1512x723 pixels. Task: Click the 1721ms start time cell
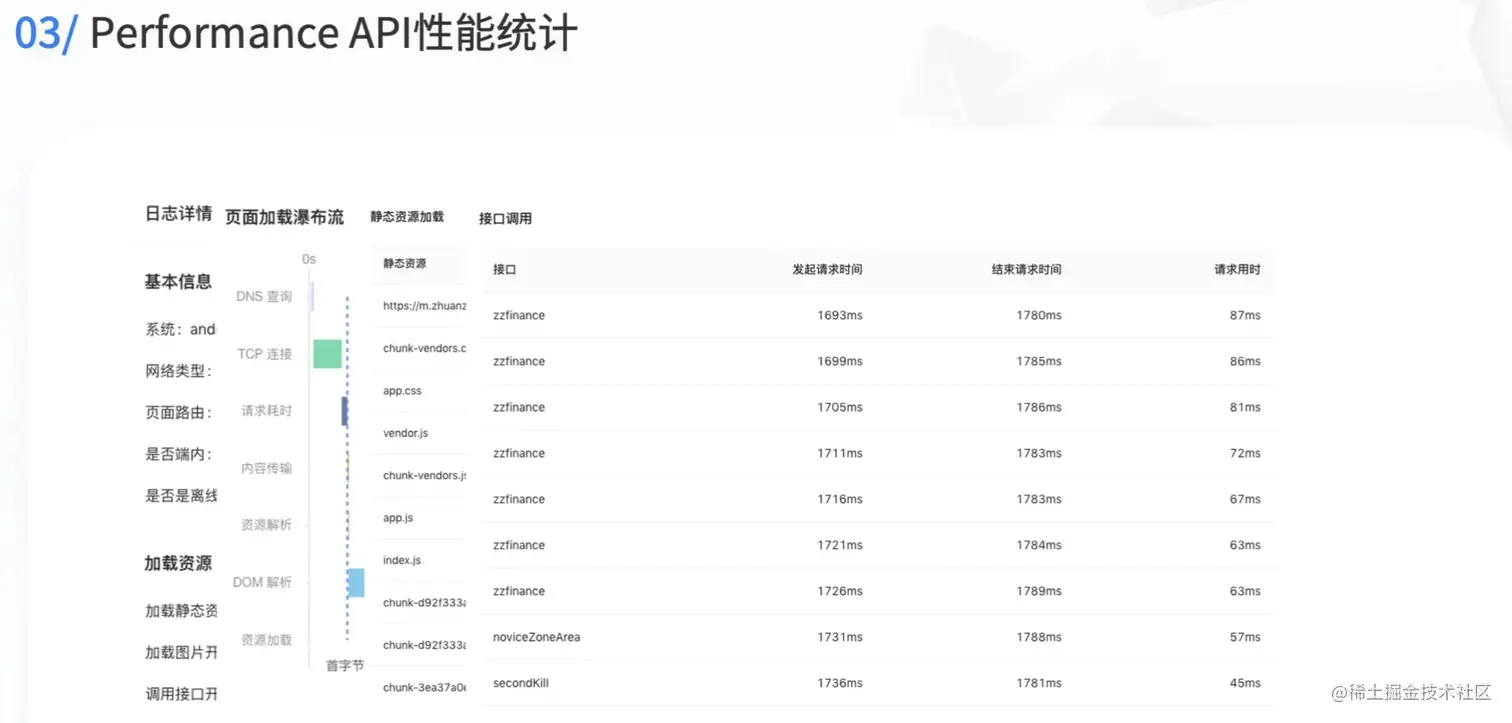point(839,545)
